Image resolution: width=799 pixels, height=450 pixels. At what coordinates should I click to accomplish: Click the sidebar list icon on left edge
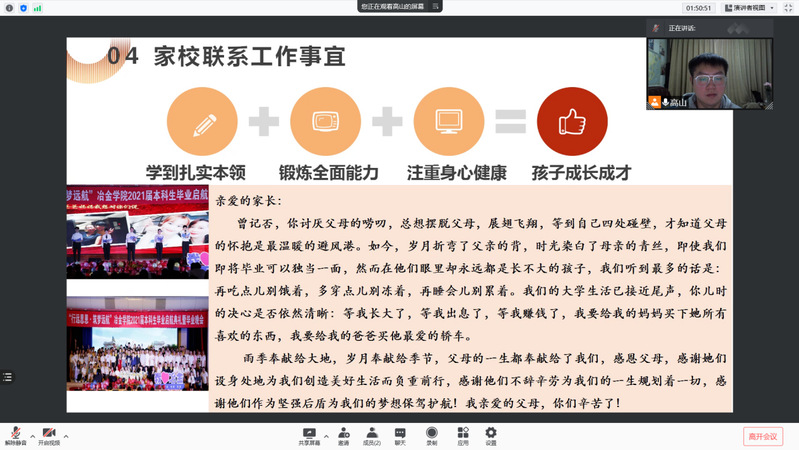click(7, 377)
